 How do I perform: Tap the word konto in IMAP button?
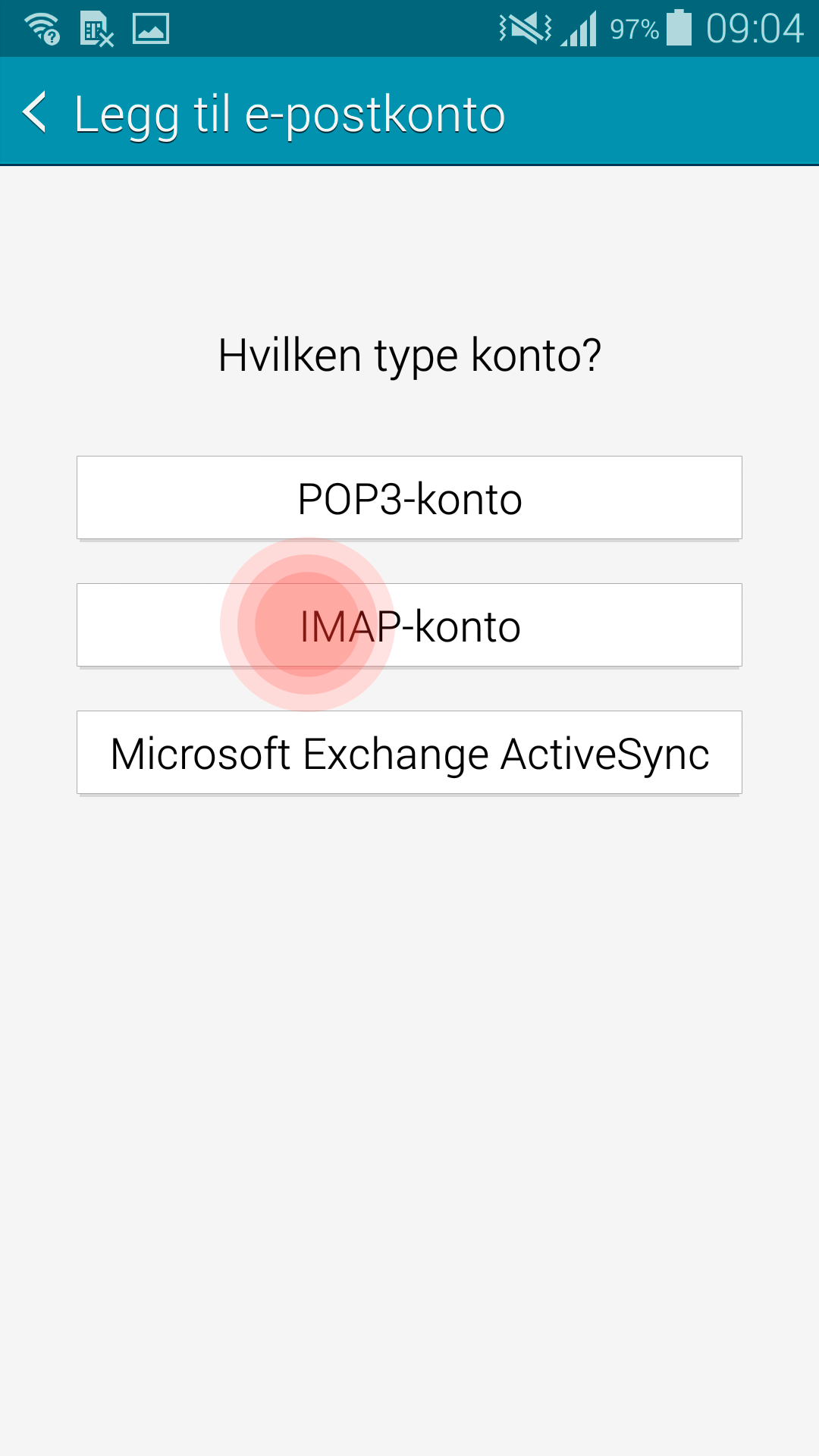(468, 626)
